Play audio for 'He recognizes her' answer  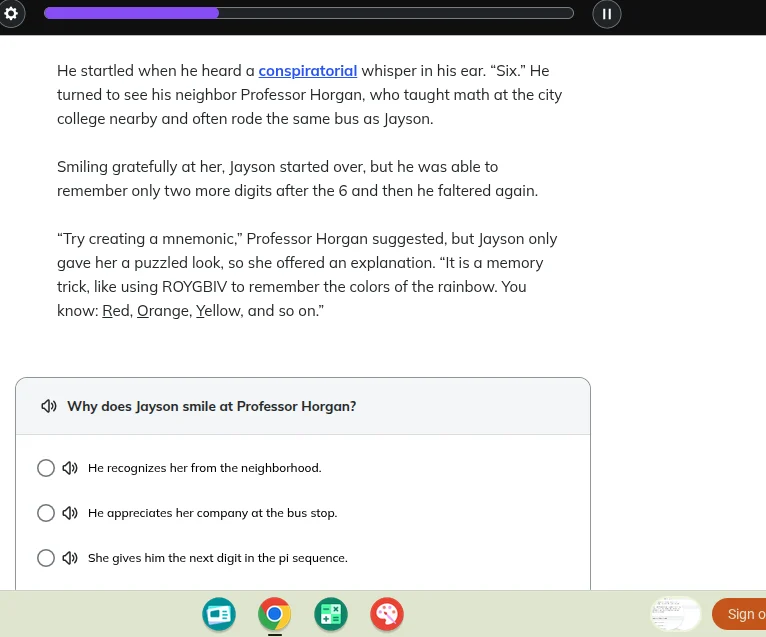coord(70,468)
